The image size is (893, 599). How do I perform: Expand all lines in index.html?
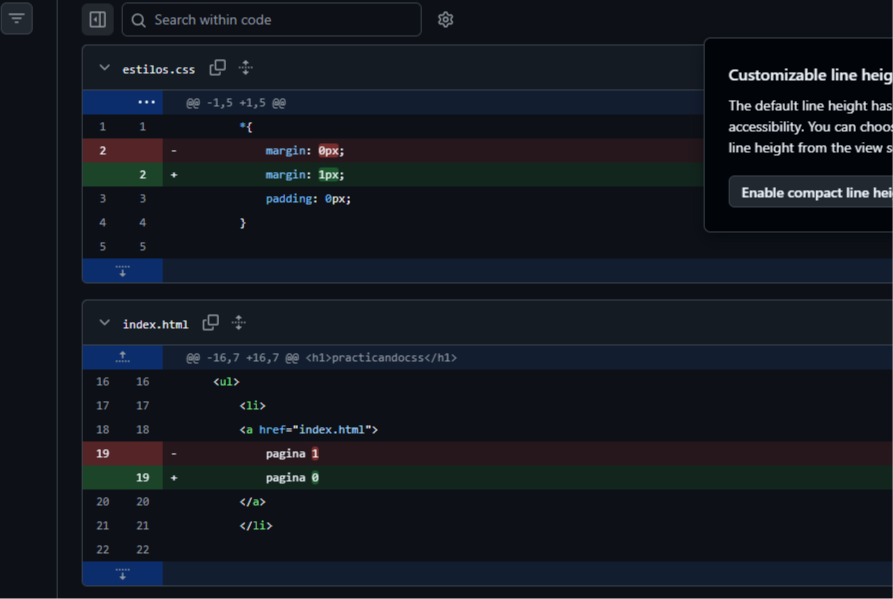tap(239, 323)
